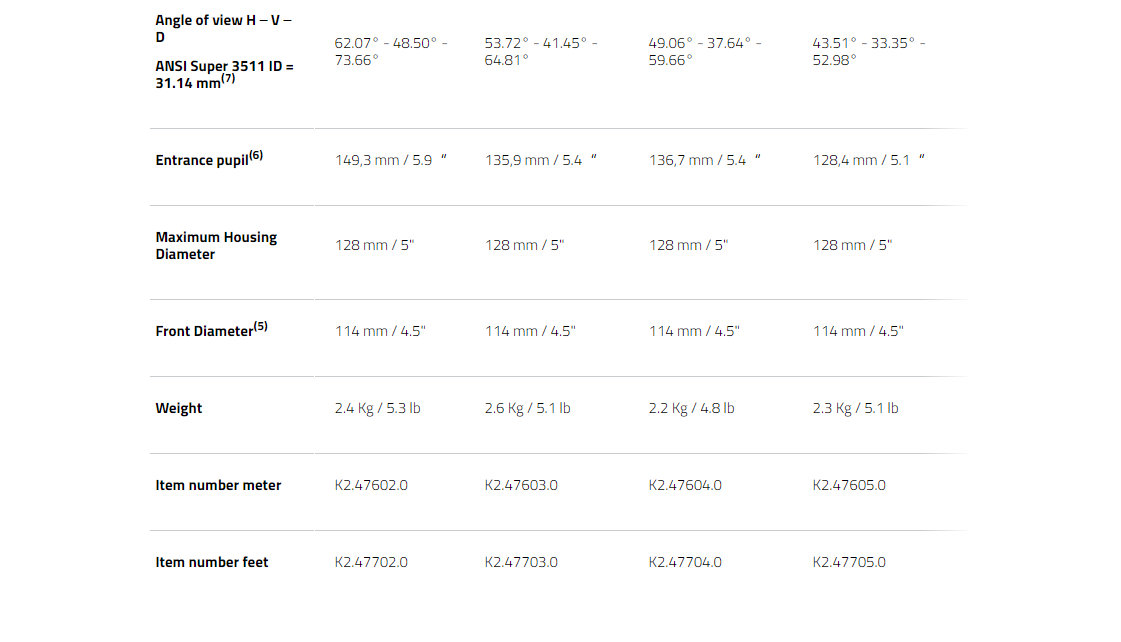Select the Item number meter label
Viewport: 1121px width, 642px height.
click(x=218, y=485)
